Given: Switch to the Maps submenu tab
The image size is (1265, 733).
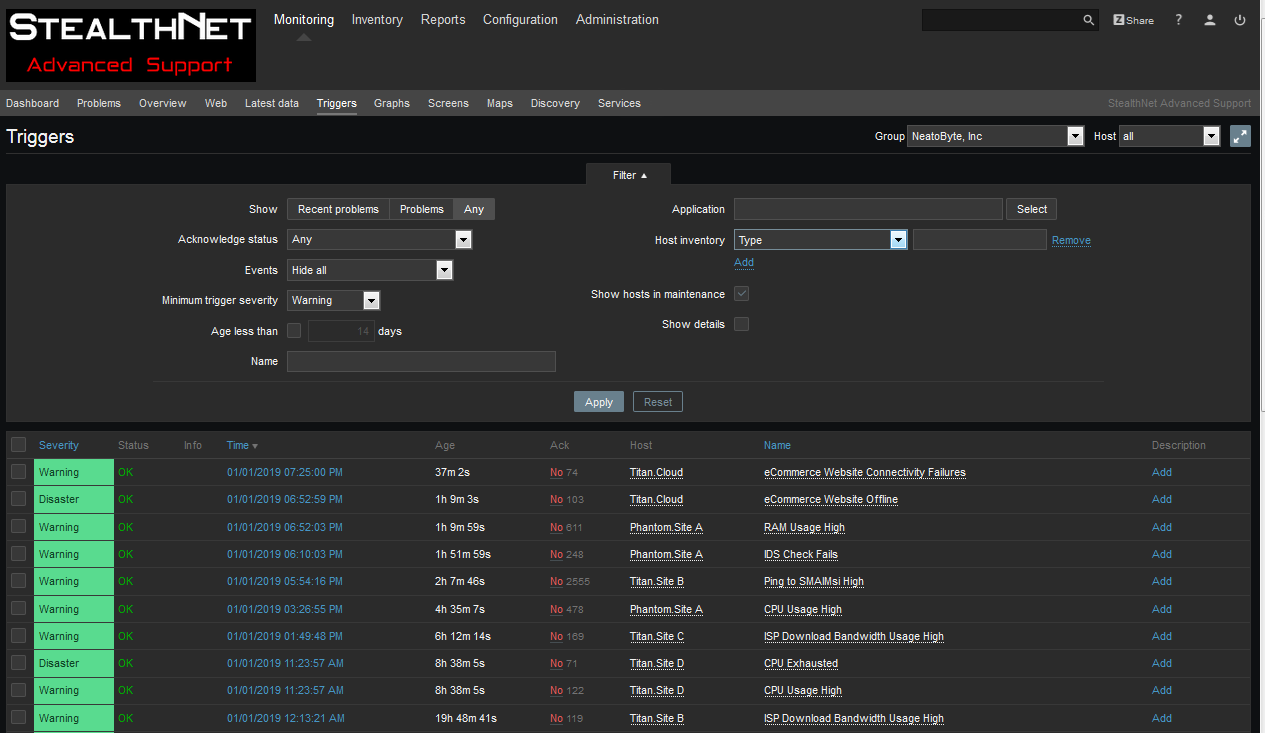Looking at the screenshot, I should click(x=500, y=103).
